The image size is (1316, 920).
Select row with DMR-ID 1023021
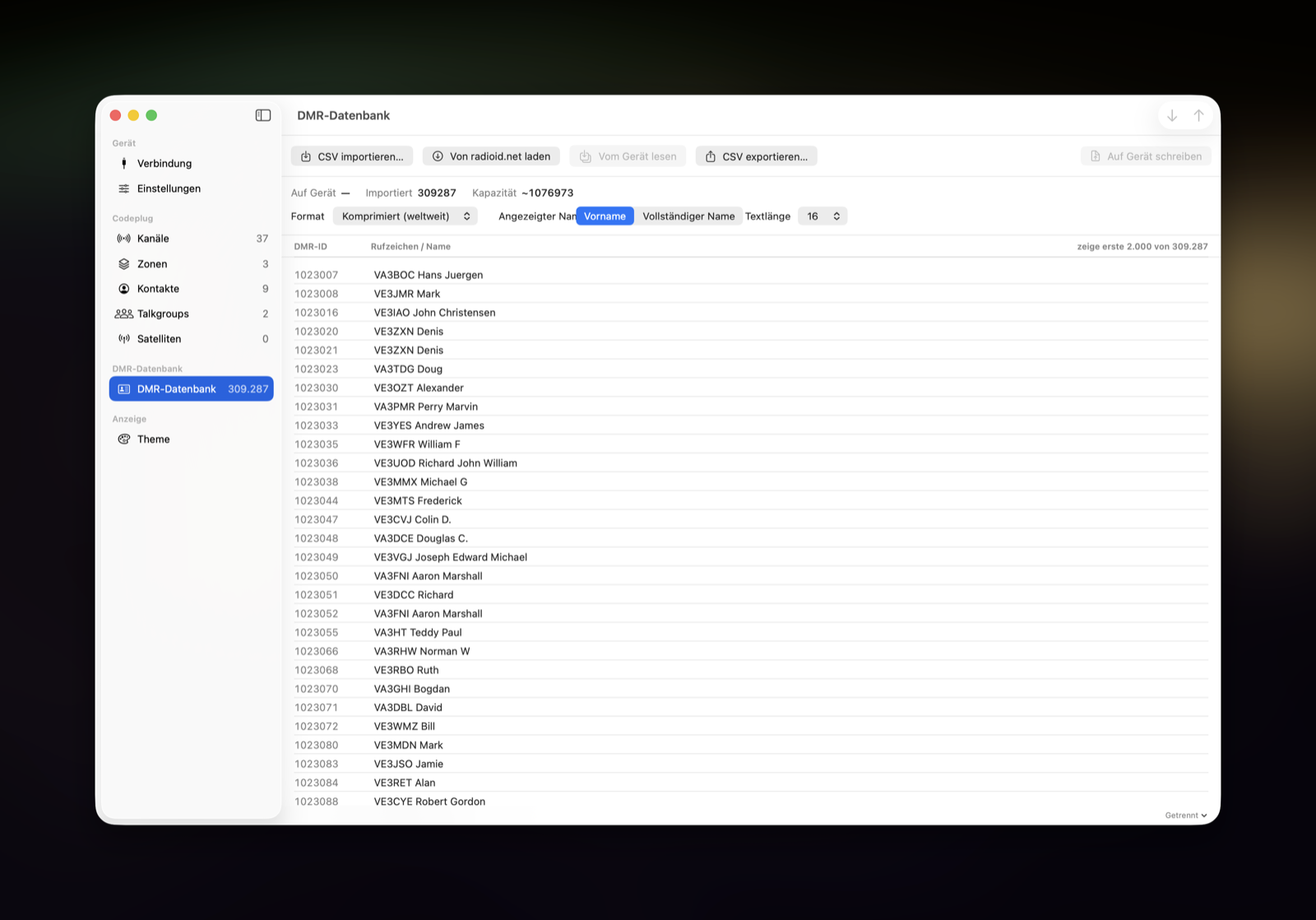click(751, 351)
